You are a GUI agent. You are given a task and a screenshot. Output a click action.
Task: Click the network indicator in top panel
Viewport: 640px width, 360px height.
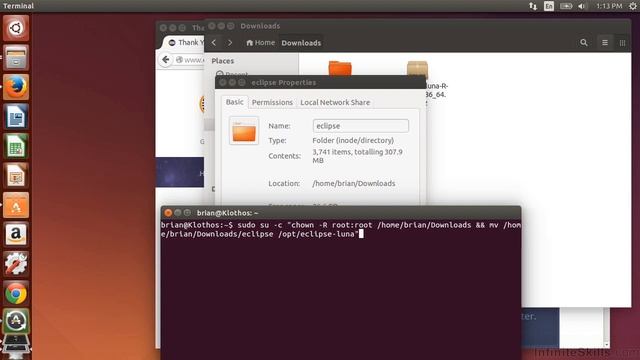533,6
